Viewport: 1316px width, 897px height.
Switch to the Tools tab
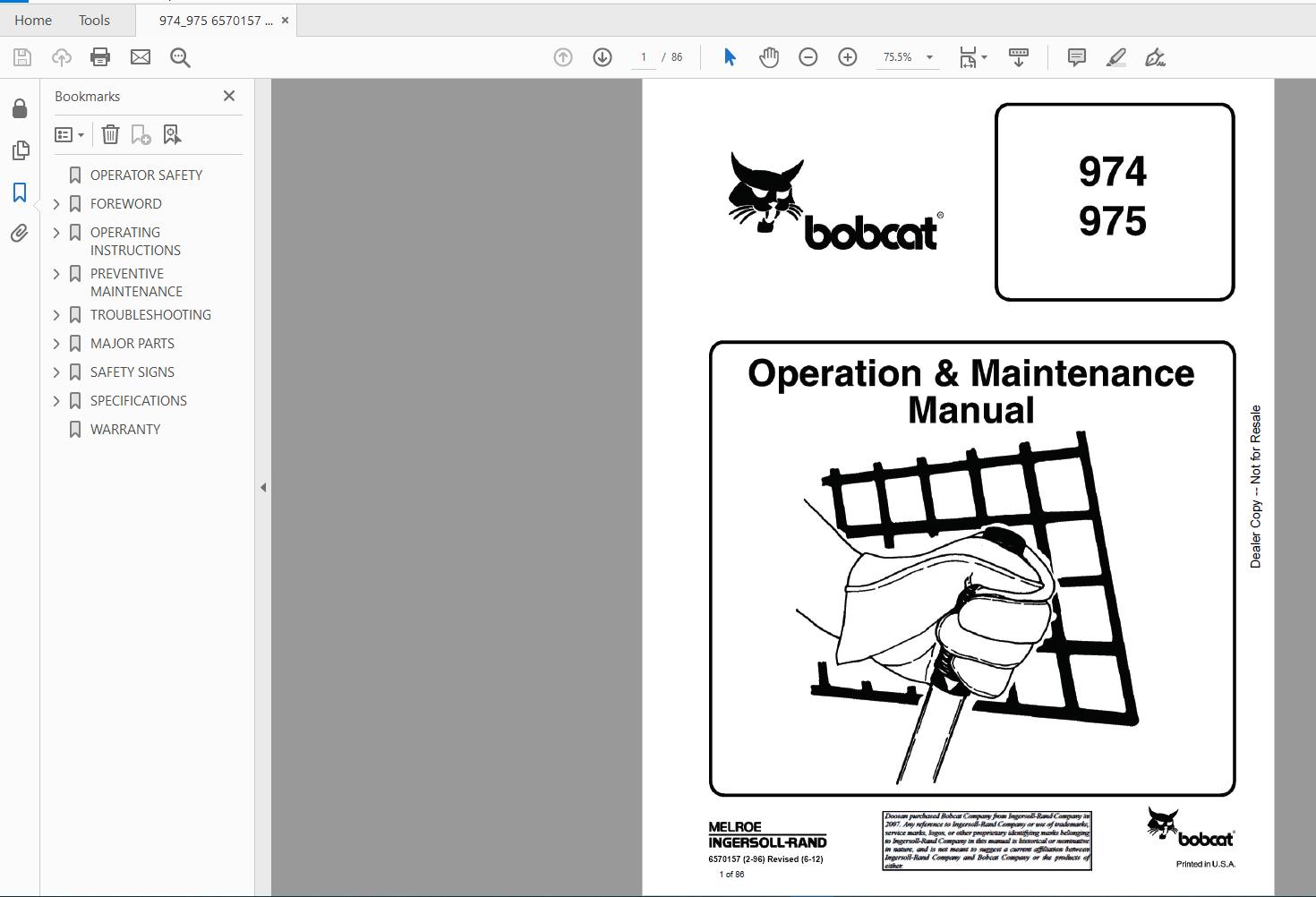[93, 20]
